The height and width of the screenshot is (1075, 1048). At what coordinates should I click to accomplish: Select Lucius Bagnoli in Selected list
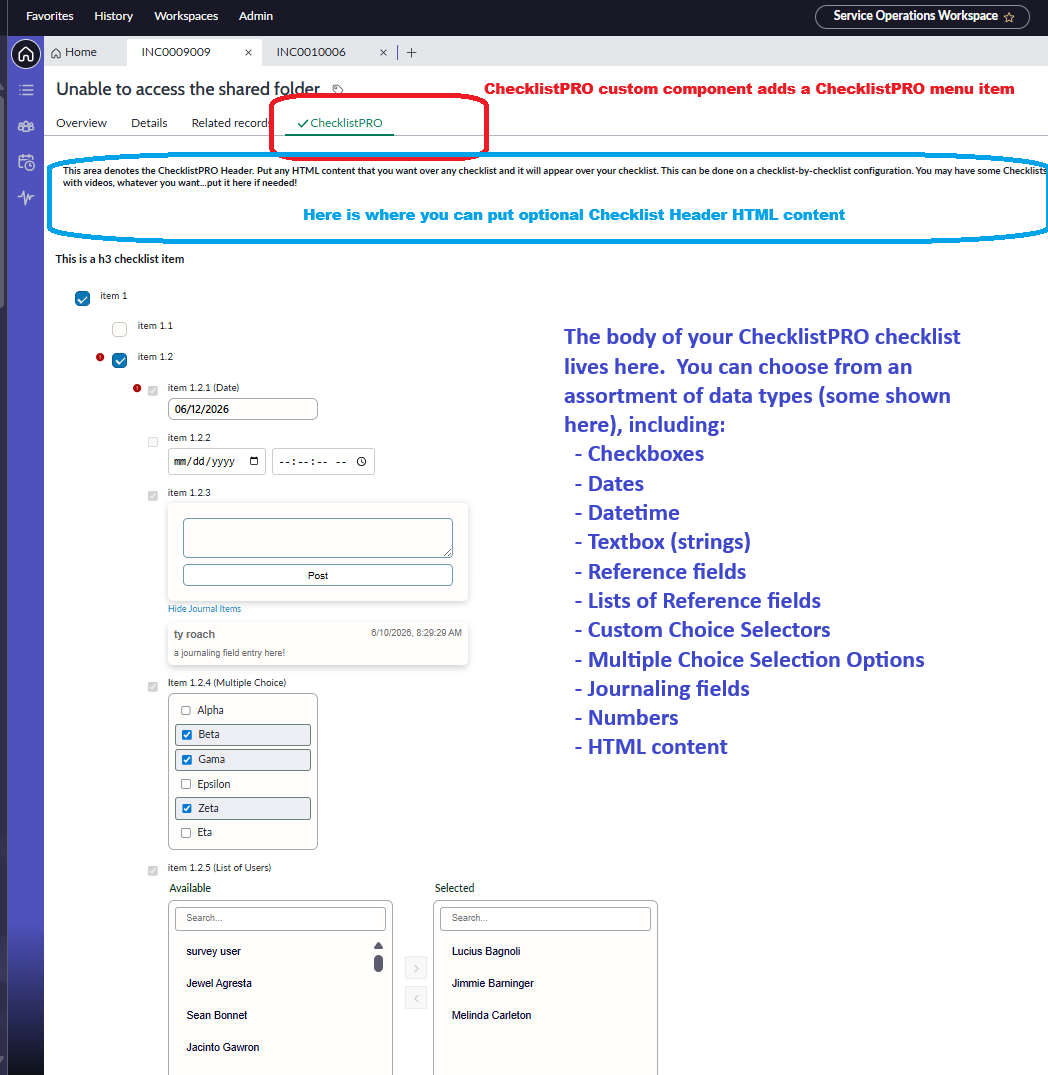point(486,952)
